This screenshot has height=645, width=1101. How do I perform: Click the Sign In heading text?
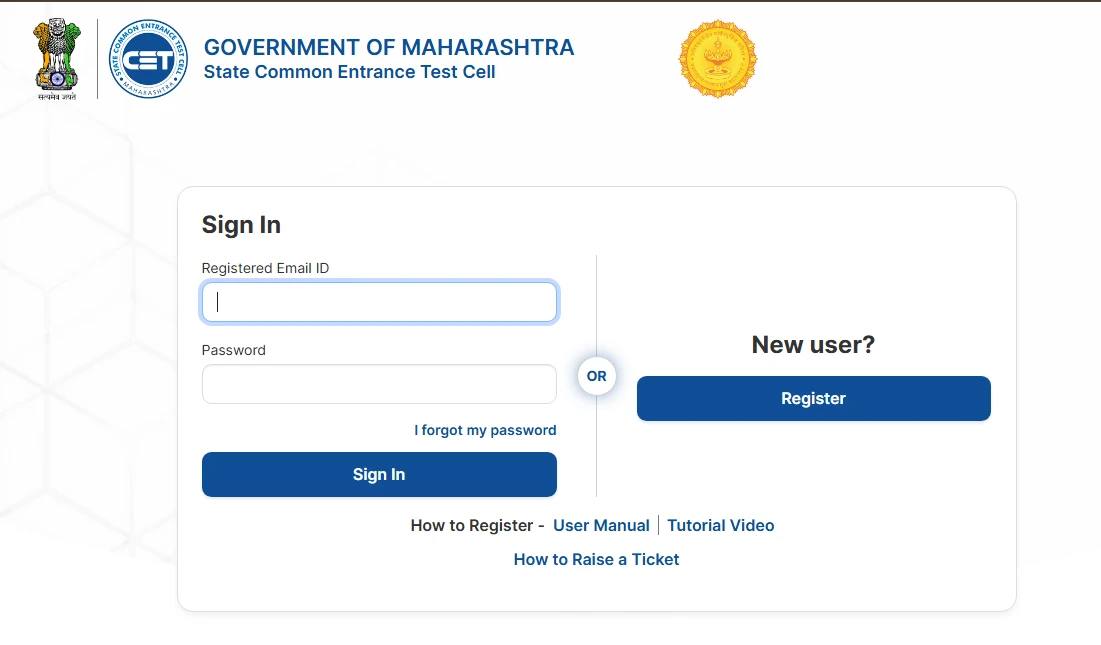(240, 225)
